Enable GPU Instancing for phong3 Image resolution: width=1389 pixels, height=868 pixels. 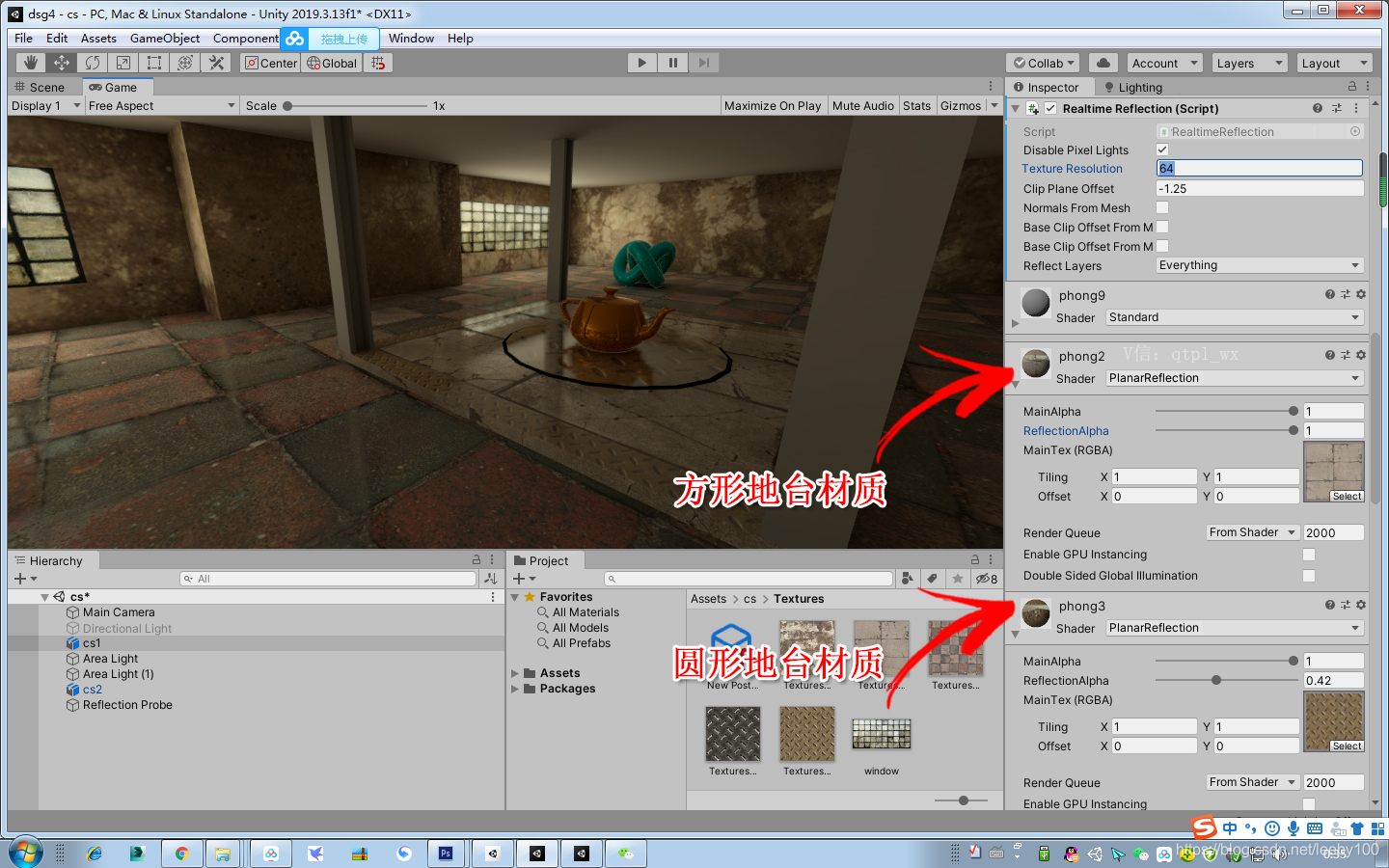pyautogui.click(x=1309, y=804)
